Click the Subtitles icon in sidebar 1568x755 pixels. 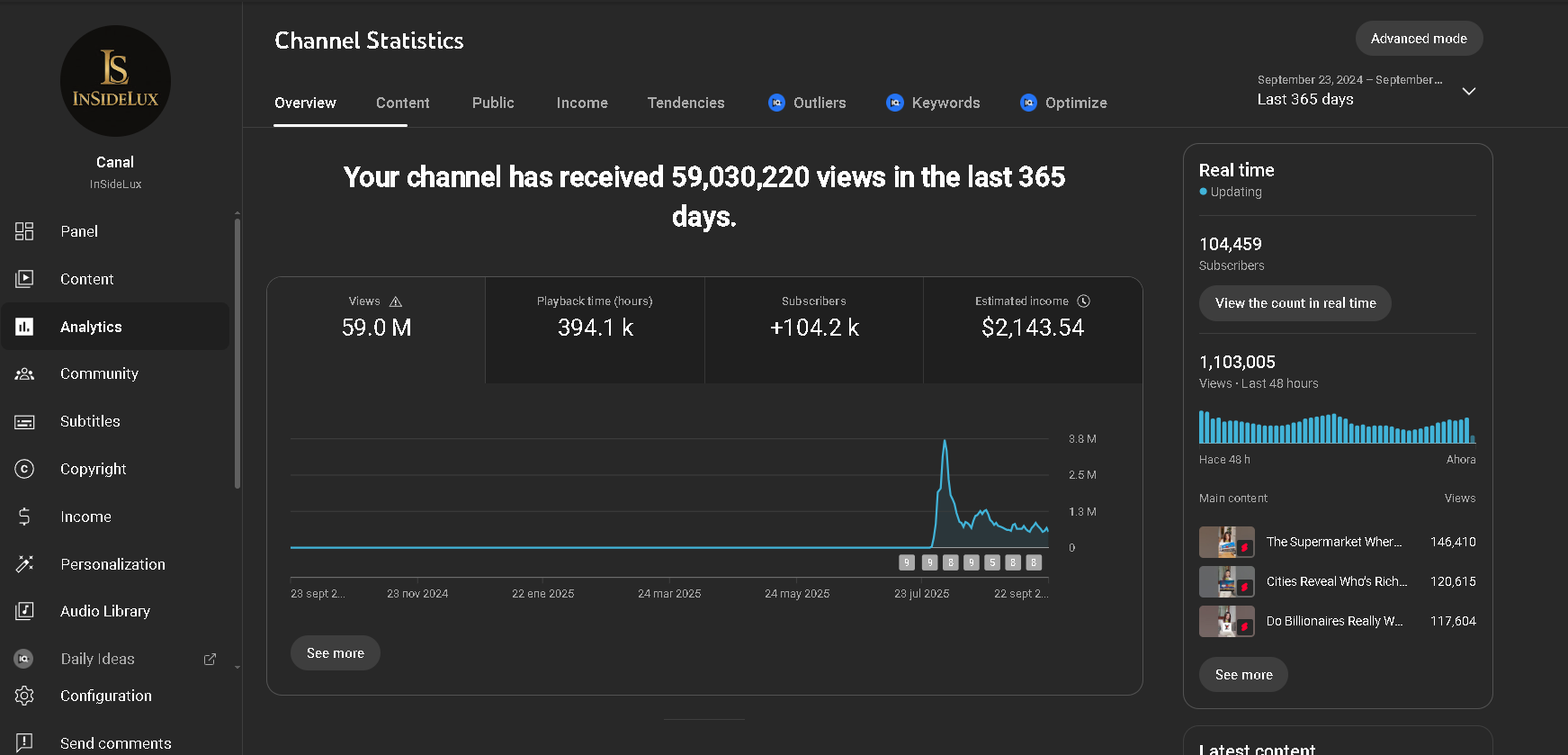[x=24, y=421]
